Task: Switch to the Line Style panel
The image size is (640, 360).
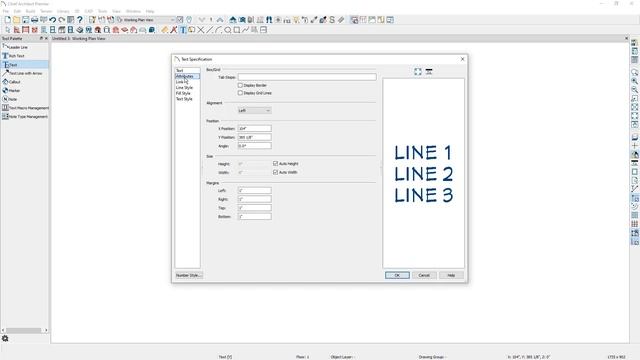Action: 184,88
